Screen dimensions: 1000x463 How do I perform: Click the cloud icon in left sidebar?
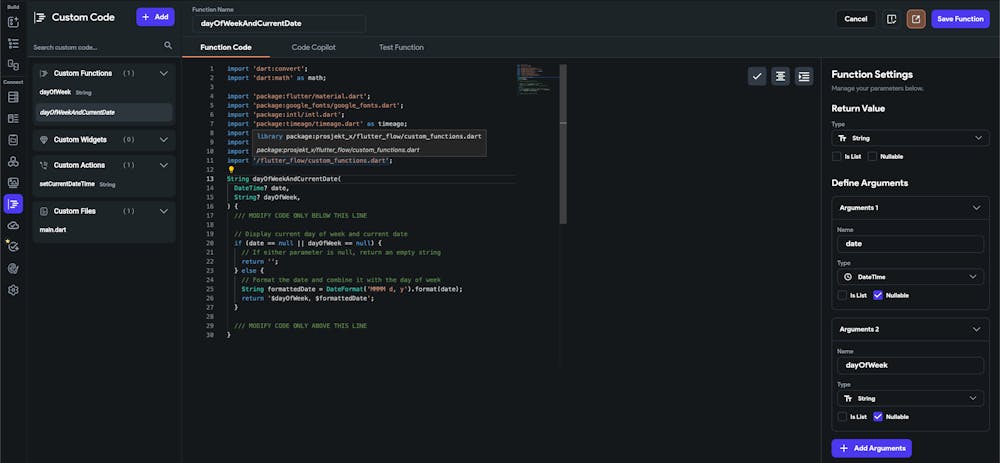click(13, 225)
